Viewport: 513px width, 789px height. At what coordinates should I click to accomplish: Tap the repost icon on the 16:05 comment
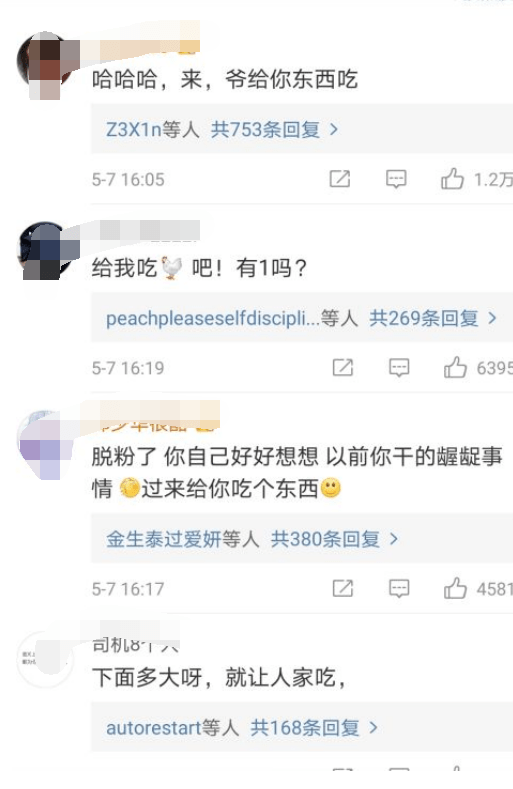coord(340,179)
